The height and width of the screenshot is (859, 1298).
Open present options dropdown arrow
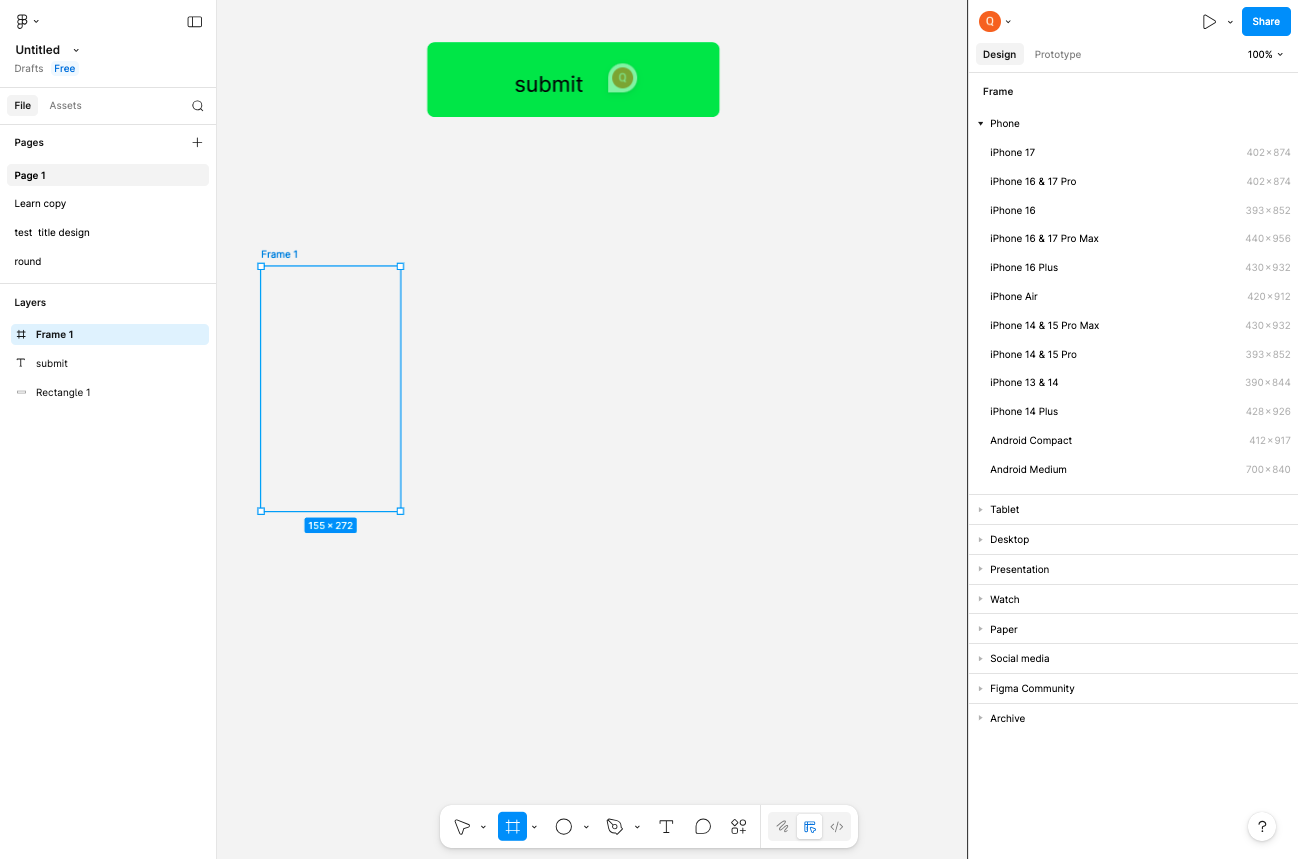1230,22
